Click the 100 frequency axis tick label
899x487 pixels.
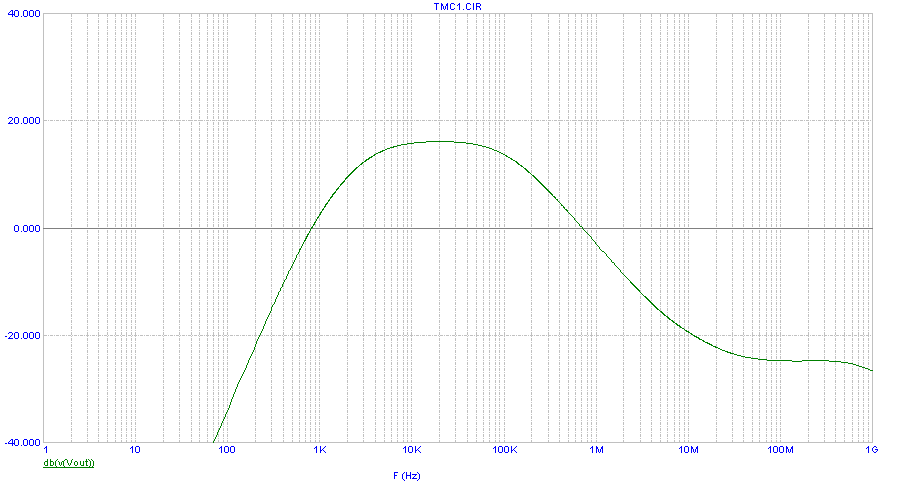(x=227, y=450)
